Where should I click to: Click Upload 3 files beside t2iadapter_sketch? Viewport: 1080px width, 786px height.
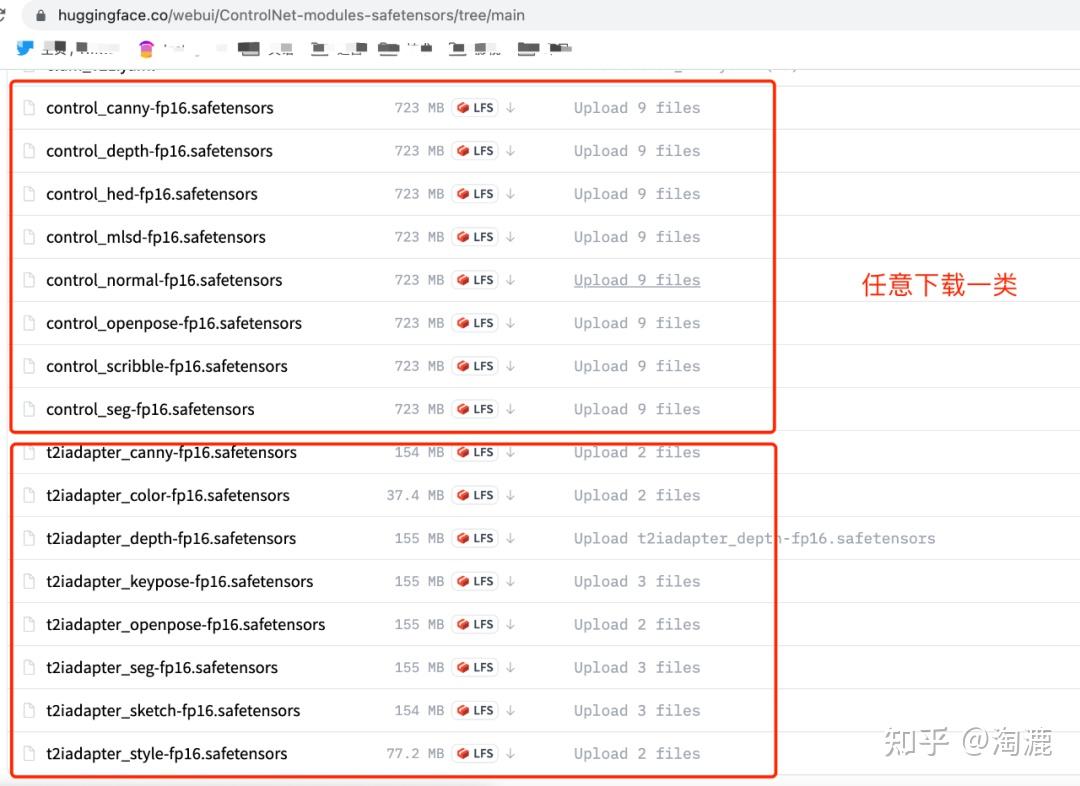pos(636,710)
